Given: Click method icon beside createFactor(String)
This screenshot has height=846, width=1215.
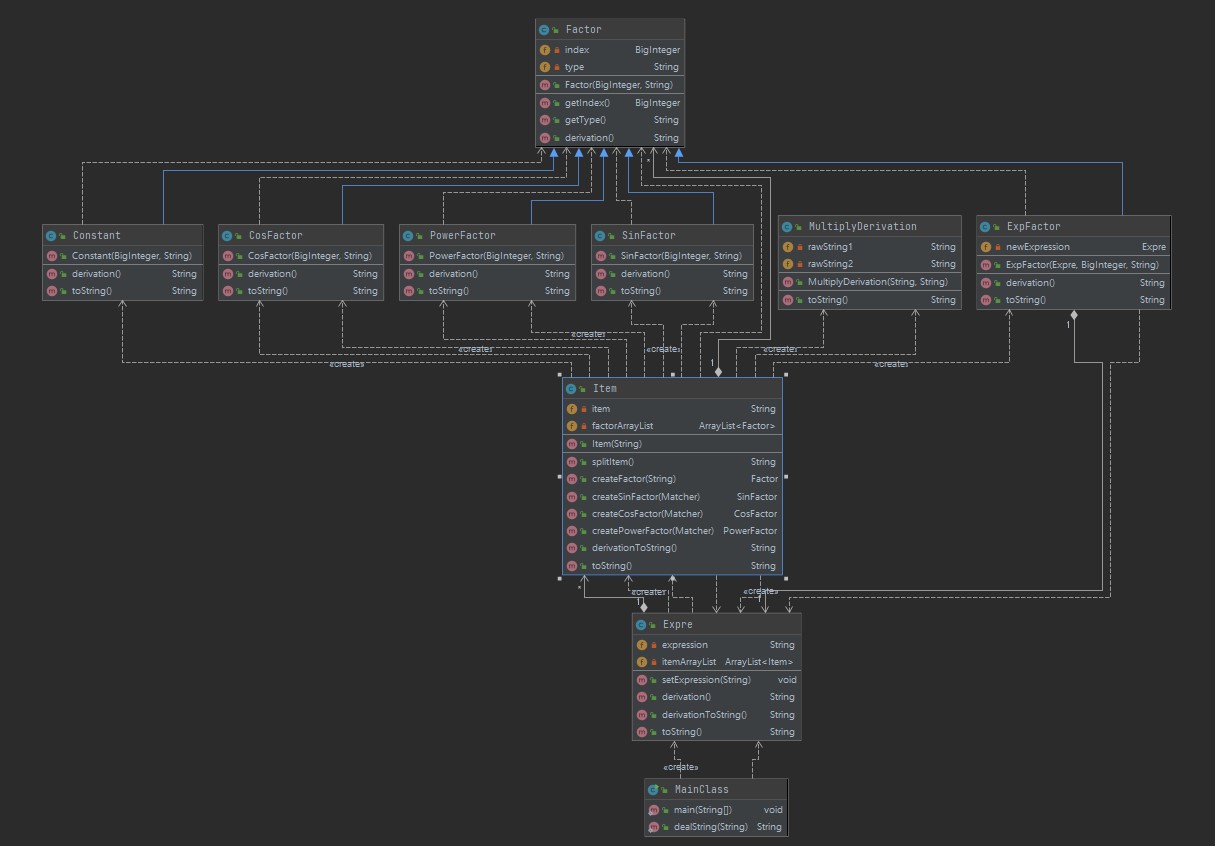Looking at the screenshot, I should pos(572,479).
